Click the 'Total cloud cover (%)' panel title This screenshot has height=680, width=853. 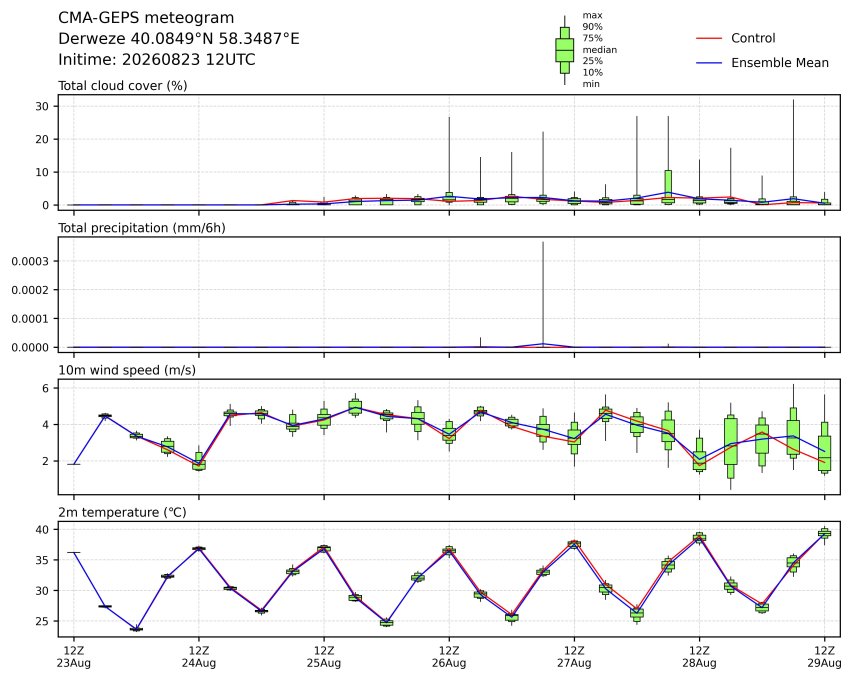pyautogui.click(x=122, y=86)
